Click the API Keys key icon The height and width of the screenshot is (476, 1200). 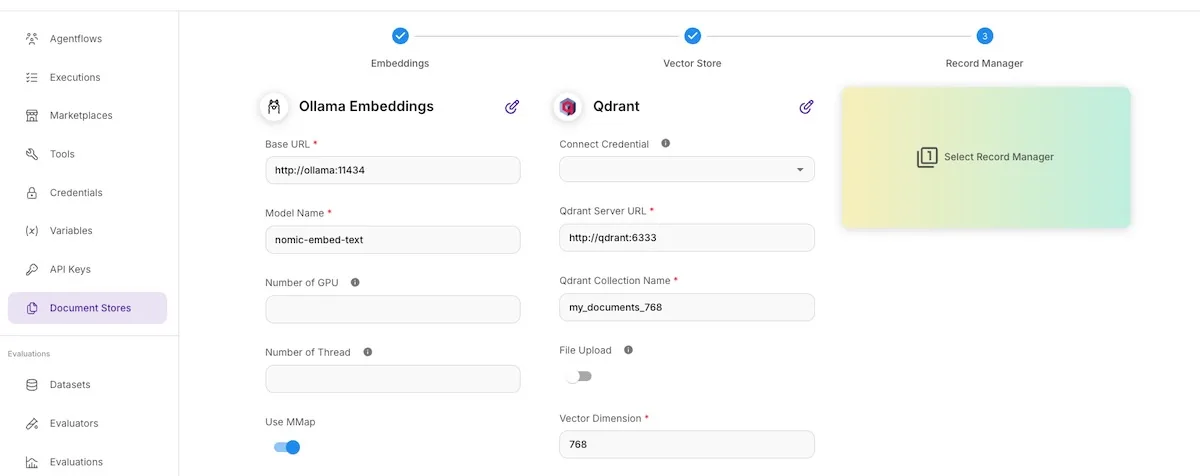coord(31,270)
